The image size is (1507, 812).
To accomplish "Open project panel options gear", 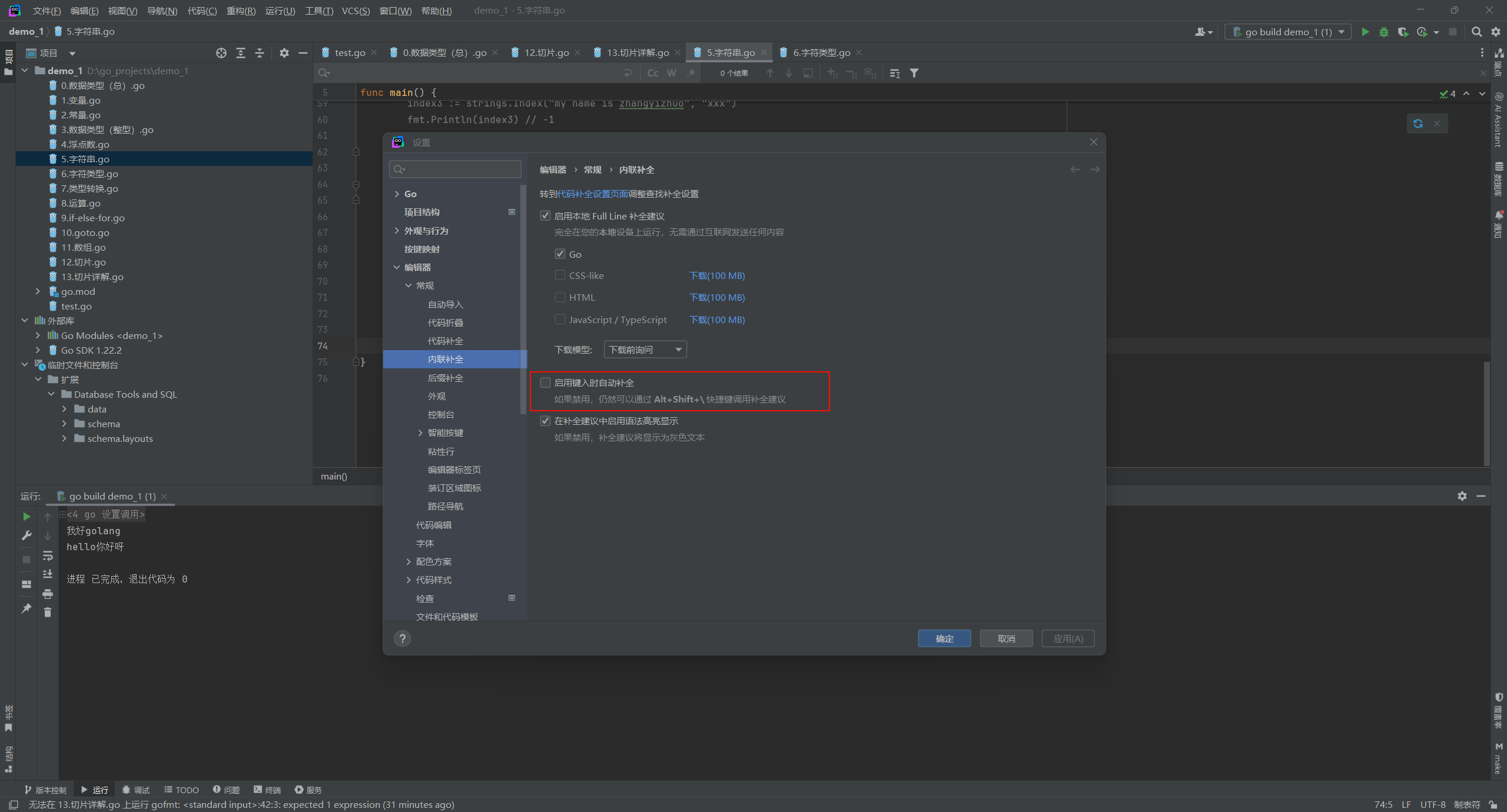I will pos(284,53).
